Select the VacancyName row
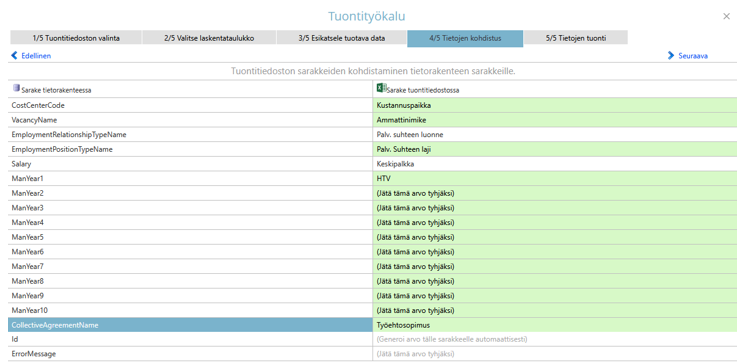The width and height of the screenshot is (739, 362). point(190,120)
